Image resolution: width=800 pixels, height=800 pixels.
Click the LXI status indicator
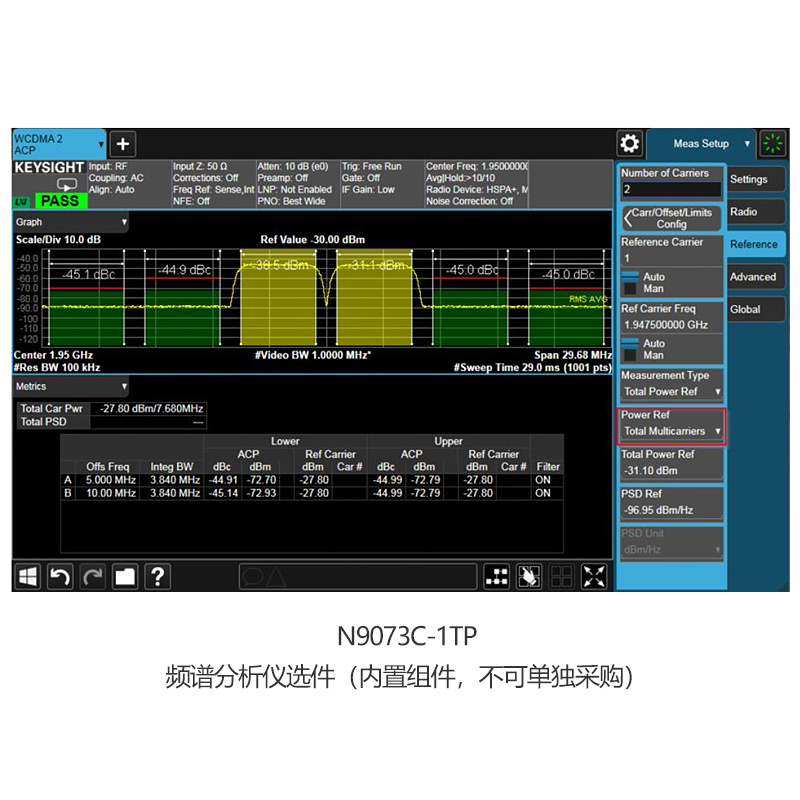coord(21,202)
